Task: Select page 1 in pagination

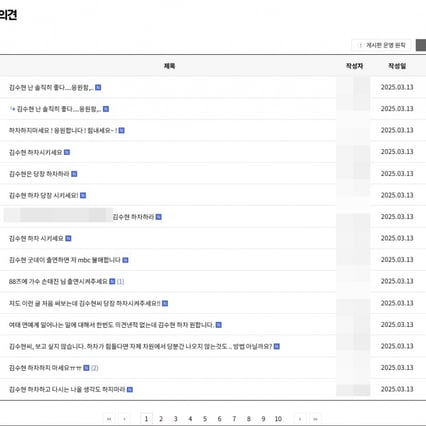Action: click(146, 419)
